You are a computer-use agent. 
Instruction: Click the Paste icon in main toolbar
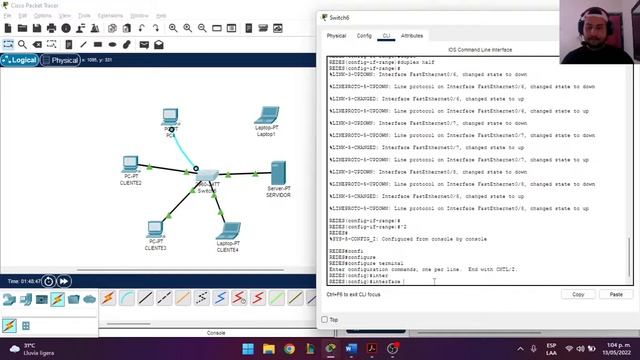pyautogui.click(x=127, y=28)
